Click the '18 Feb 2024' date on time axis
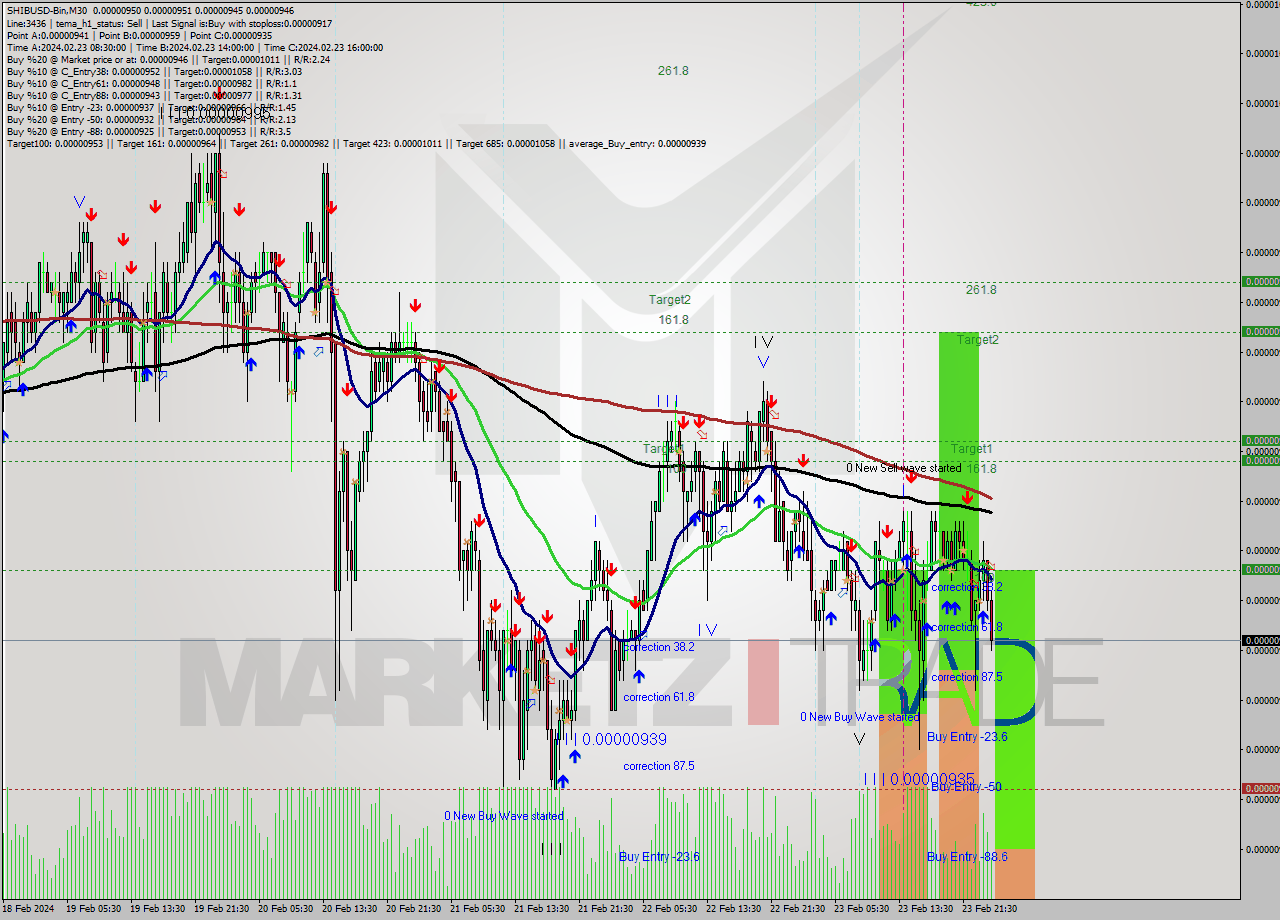1280x920 pixels. (28, 909)
